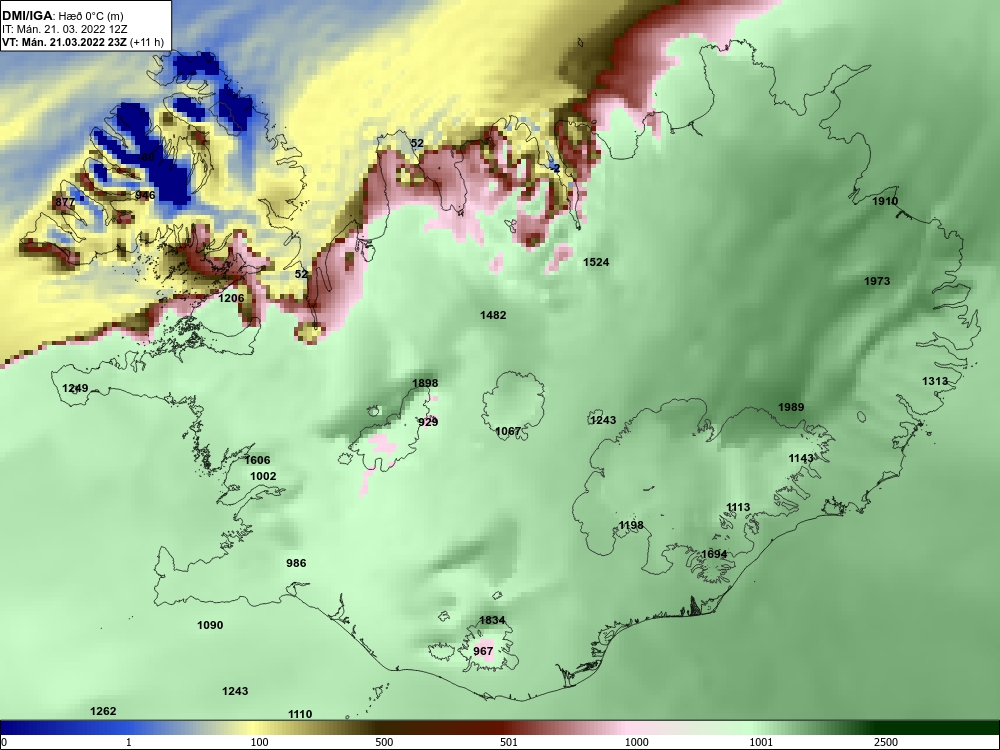Screen dimensions: 1000x750
Task: Click the map value 877
Action: tap(65, 202)
